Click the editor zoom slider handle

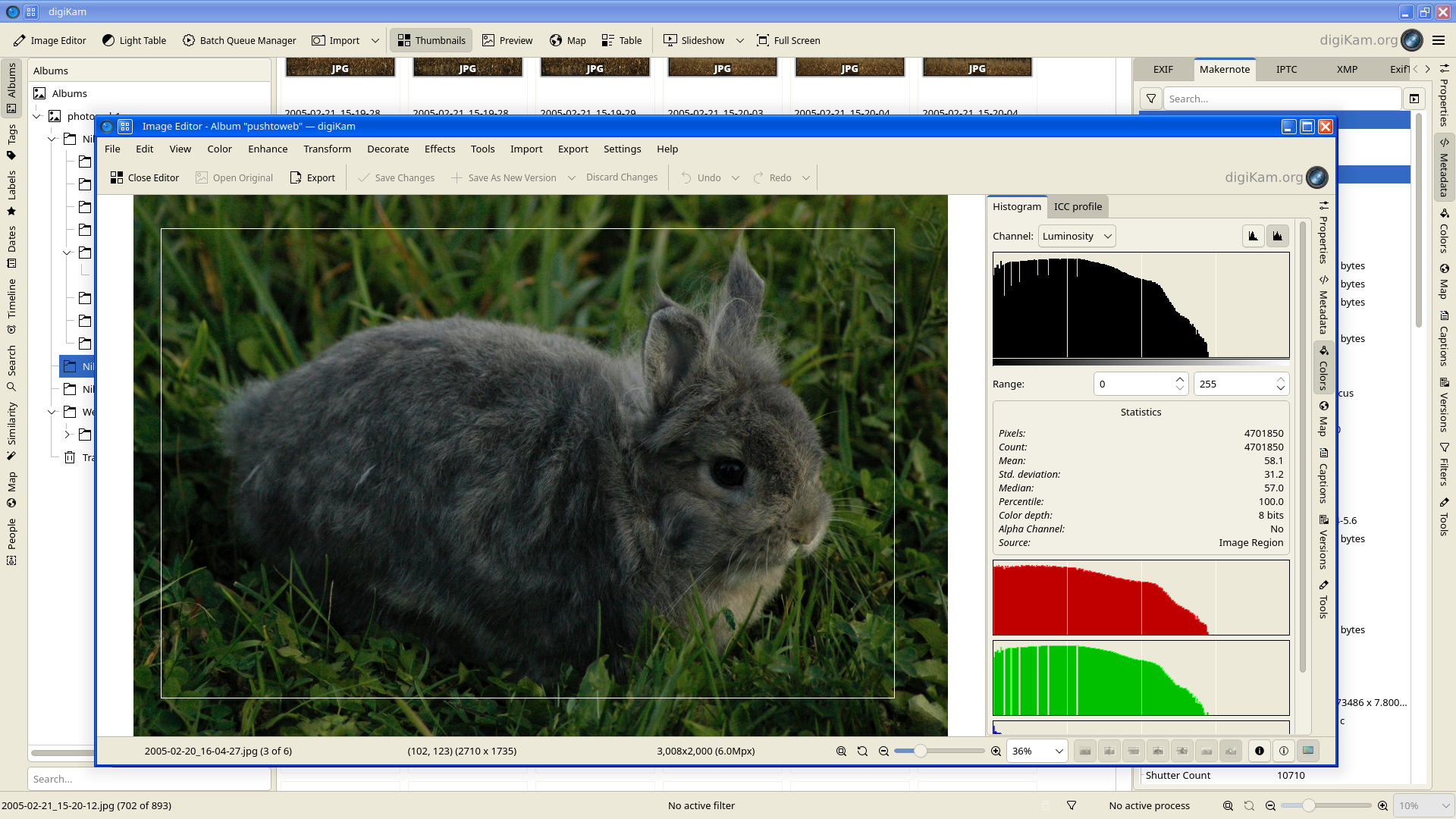[920, 752]
